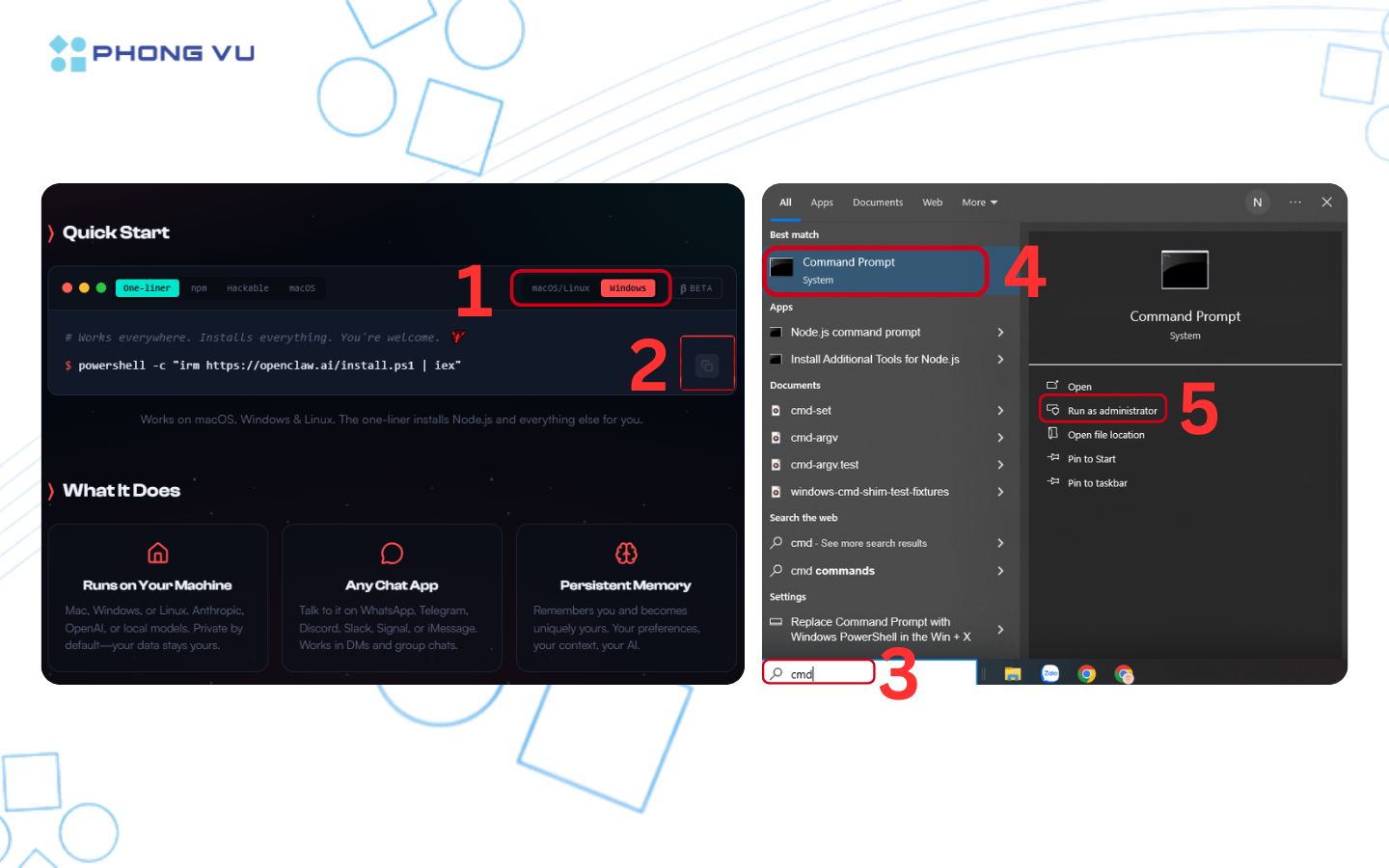Click the yellow traffic-light dot in terminal header
Screen dimensions: 1389x868
(x=84, y=287)
